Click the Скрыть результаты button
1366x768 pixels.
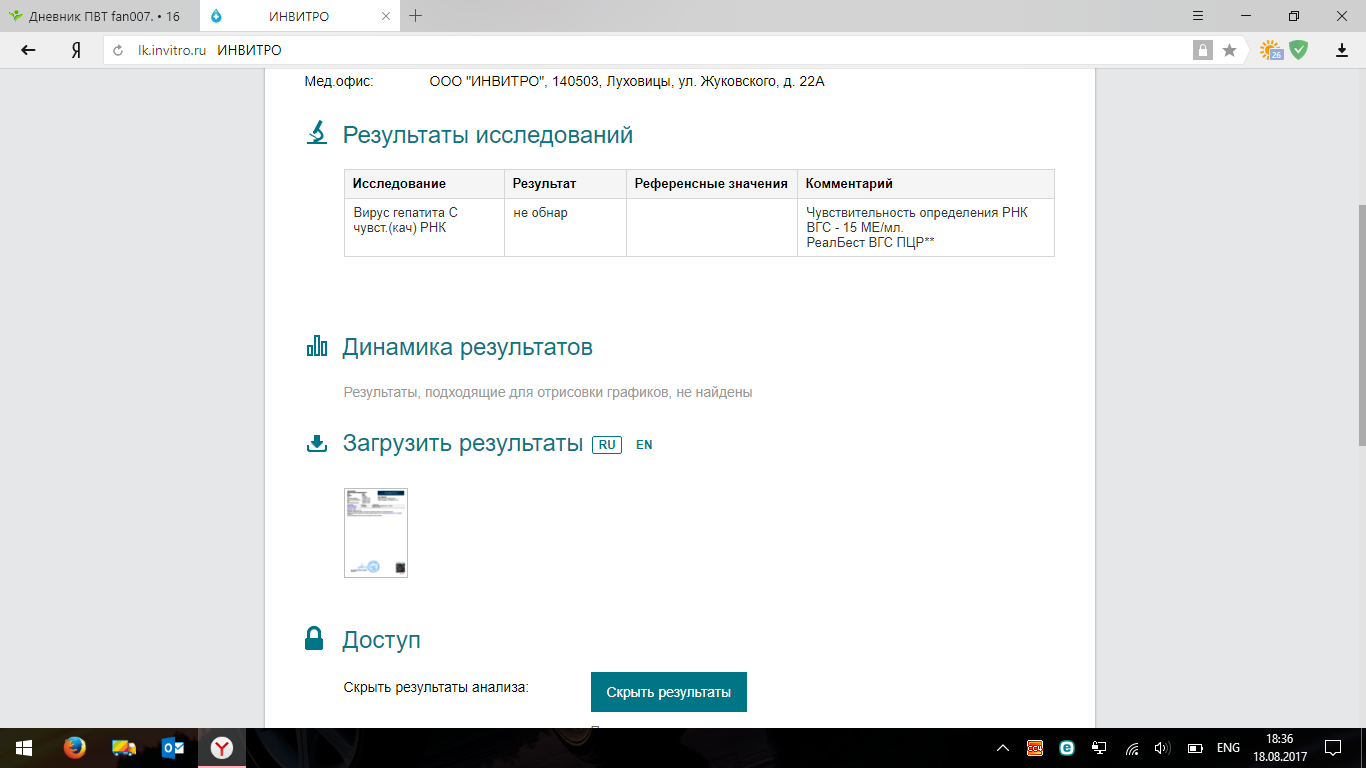click(668, 692)
